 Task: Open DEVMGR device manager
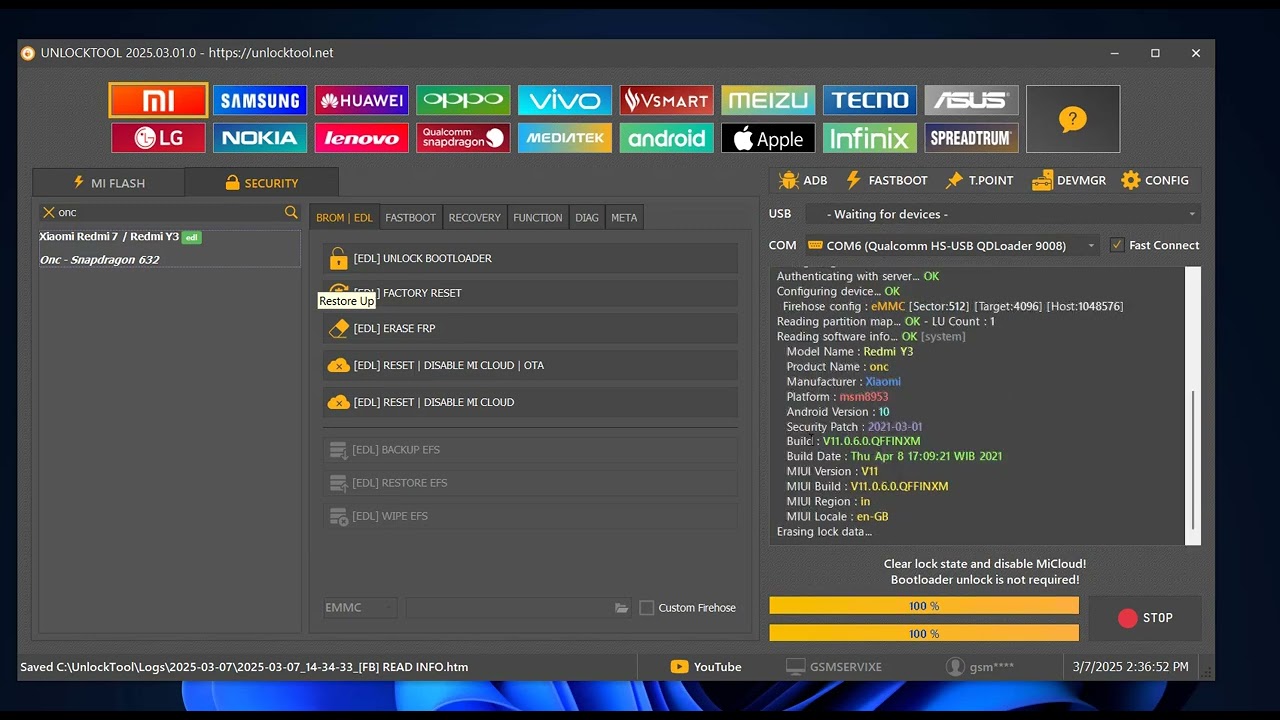(x=1069, y=180)
